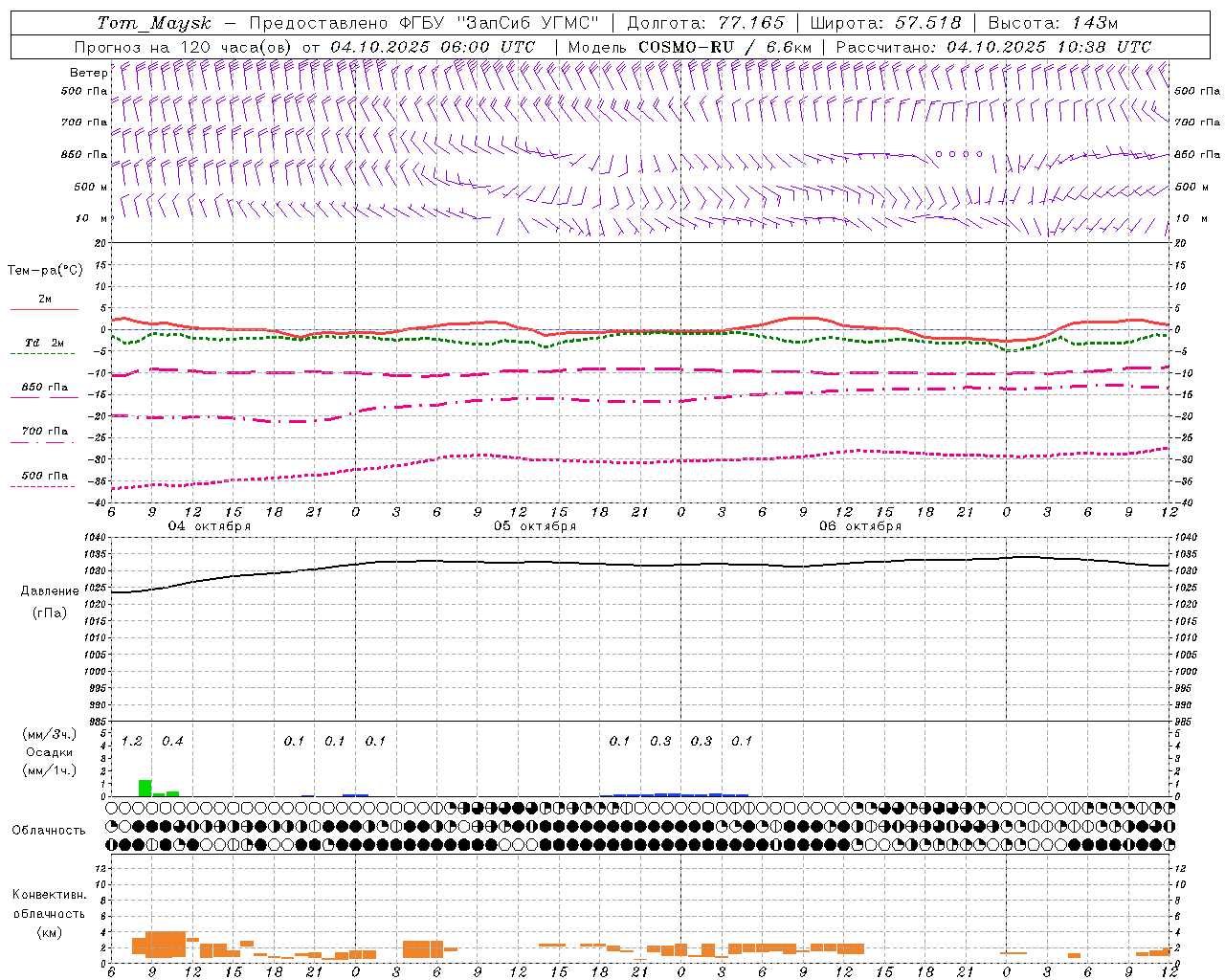Click the Осадки precipitation label

49,752
